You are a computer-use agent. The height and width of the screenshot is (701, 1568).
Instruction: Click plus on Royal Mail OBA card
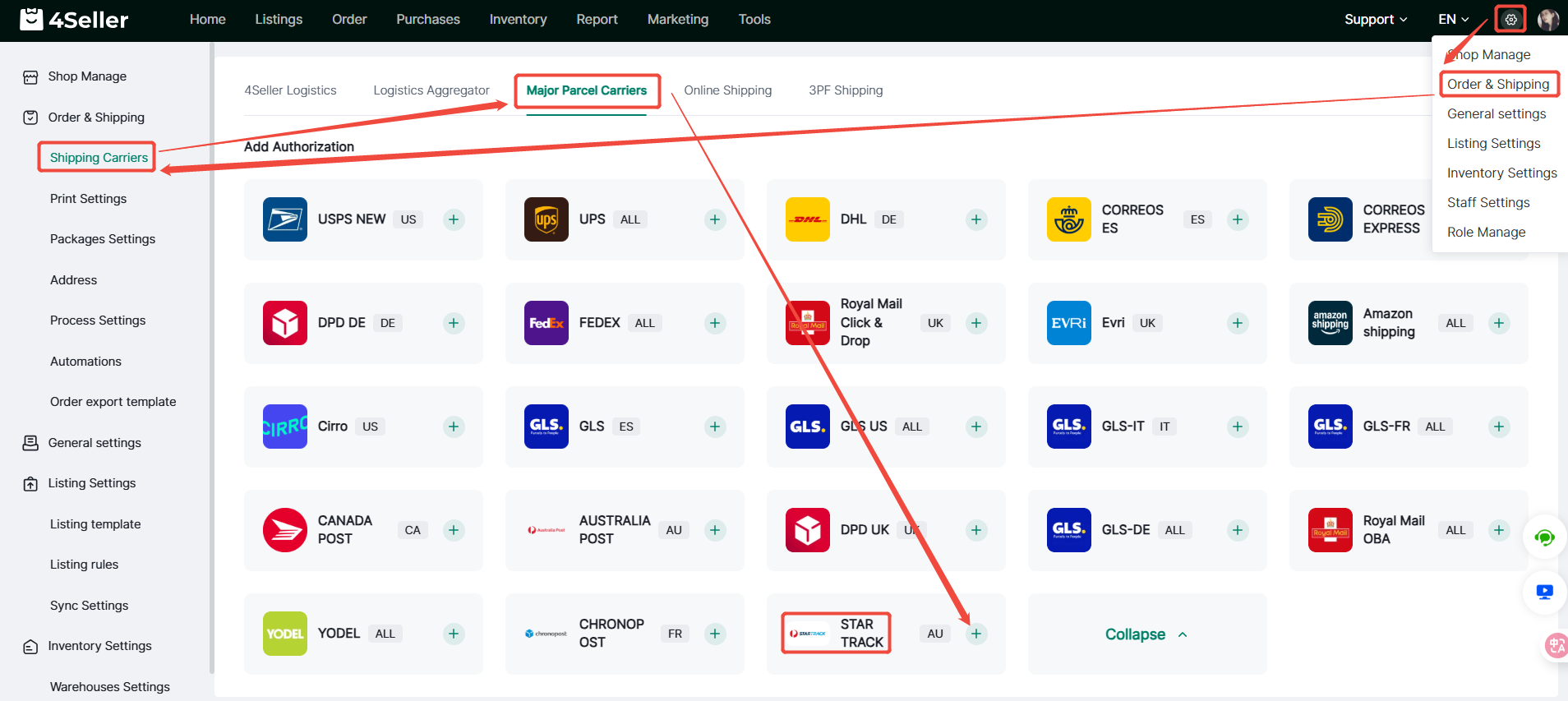pyautogui.click(x=1499, y=530)
